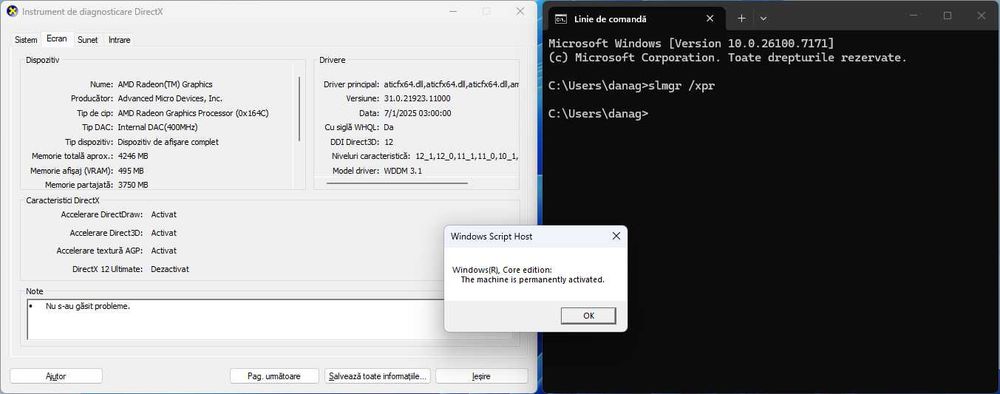
Task: Go to the Intrare tab
Action: pyautogui.click(x=119, y=40)
